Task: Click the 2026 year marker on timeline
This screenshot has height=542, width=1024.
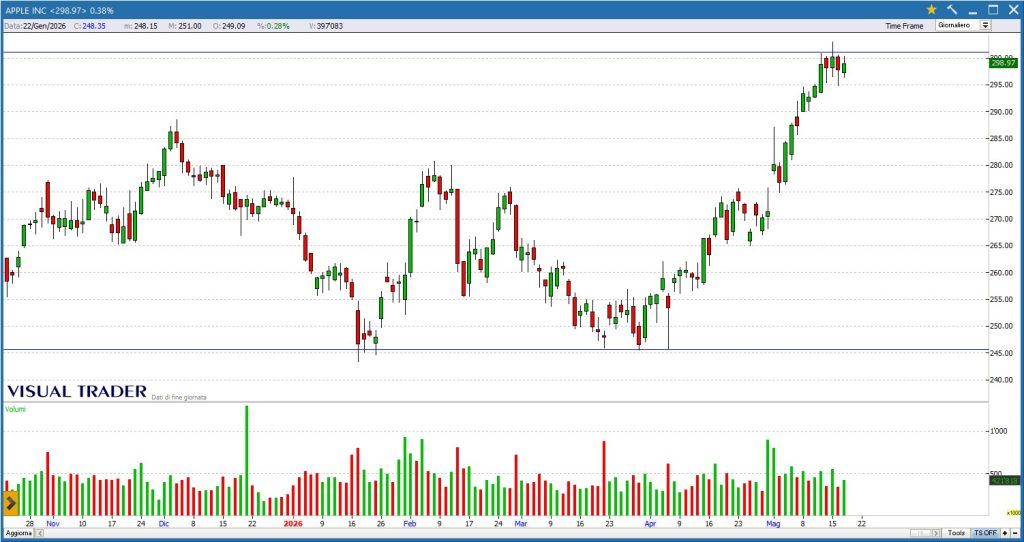Action: pos(293,523)
